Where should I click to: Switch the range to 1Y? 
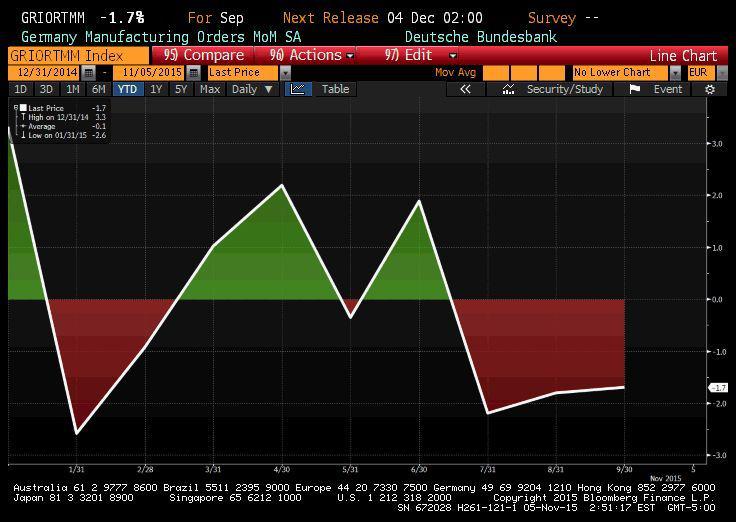(156, 89)
